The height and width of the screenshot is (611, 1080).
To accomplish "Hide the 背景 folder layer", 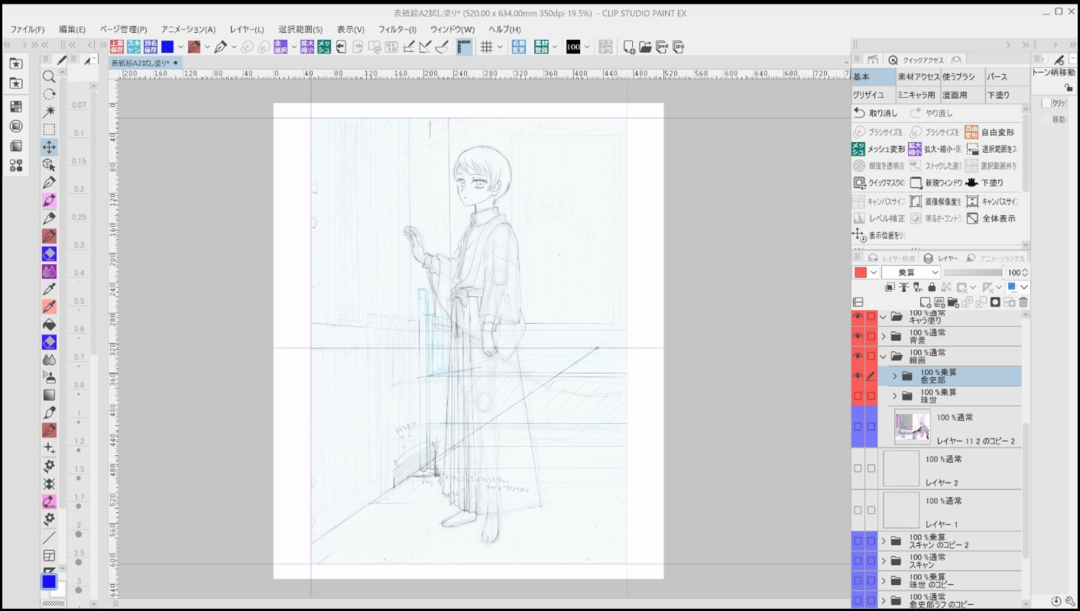I will coord(857,336).
